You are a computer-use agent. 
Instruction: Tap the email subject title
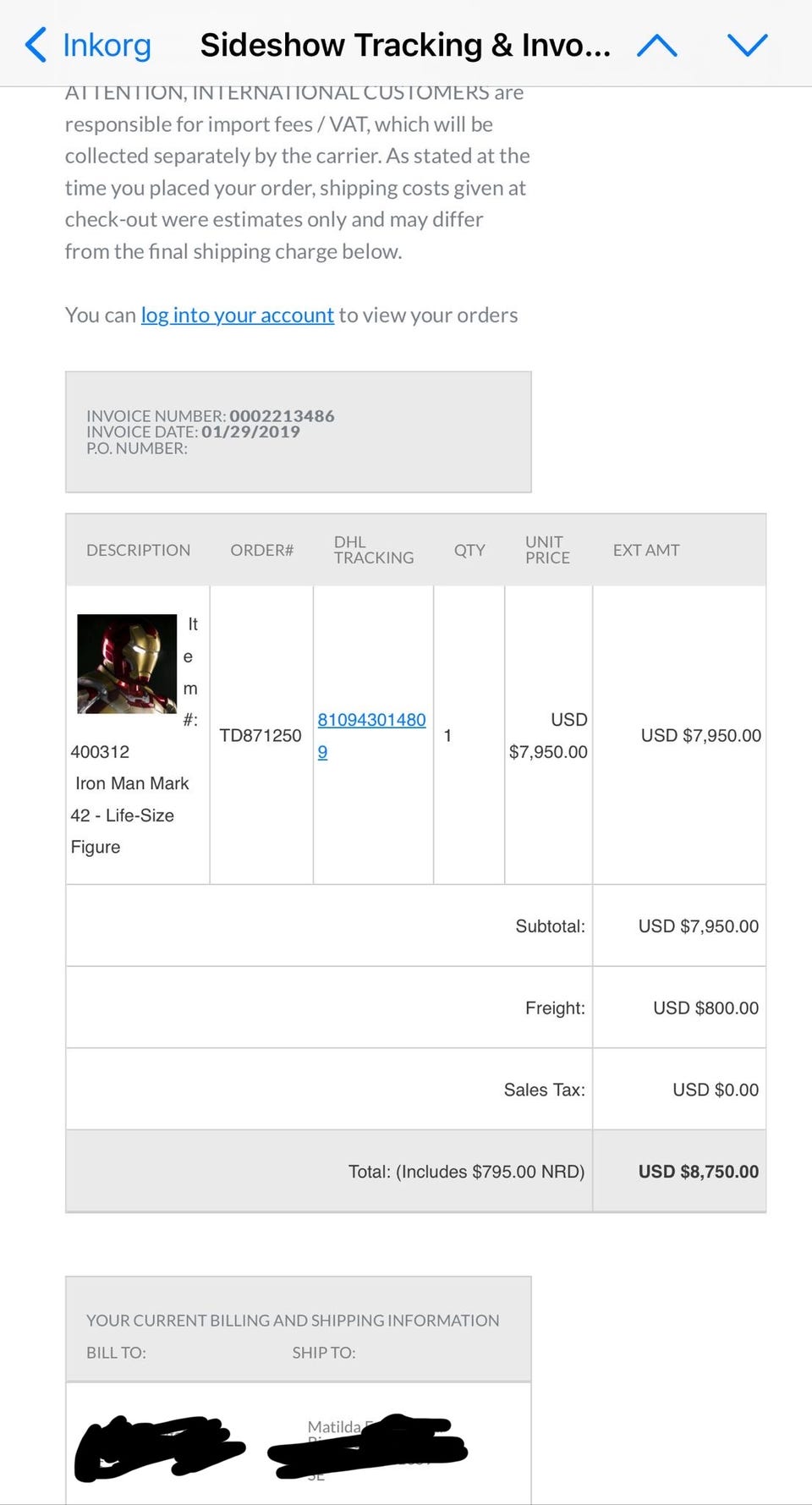tap(404, 45)
